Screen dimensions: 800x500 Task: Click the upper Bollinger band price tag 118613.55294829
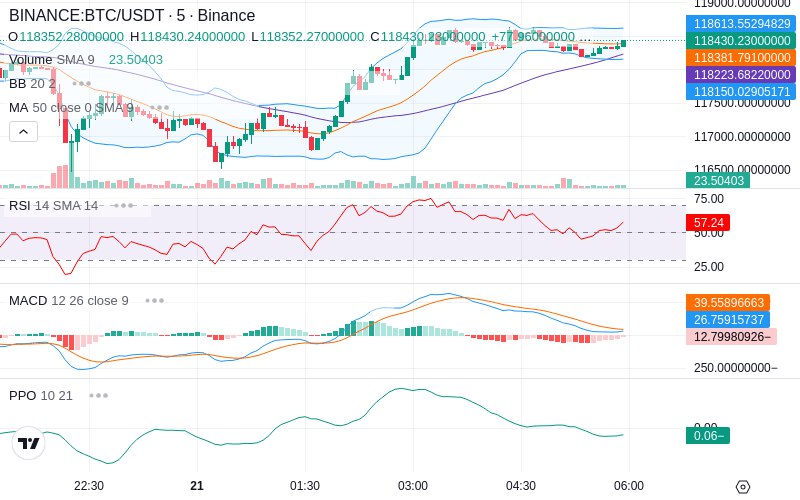pos(741,23)
